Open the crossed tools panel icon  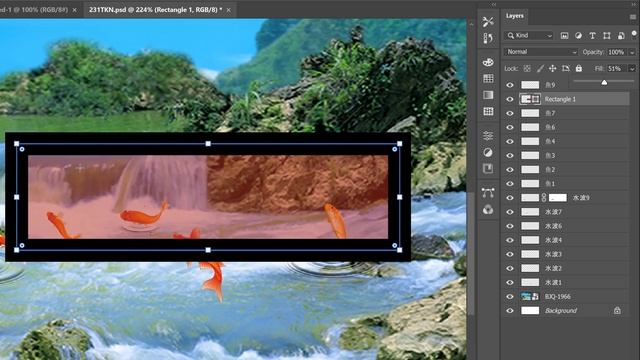click(488, 21)
